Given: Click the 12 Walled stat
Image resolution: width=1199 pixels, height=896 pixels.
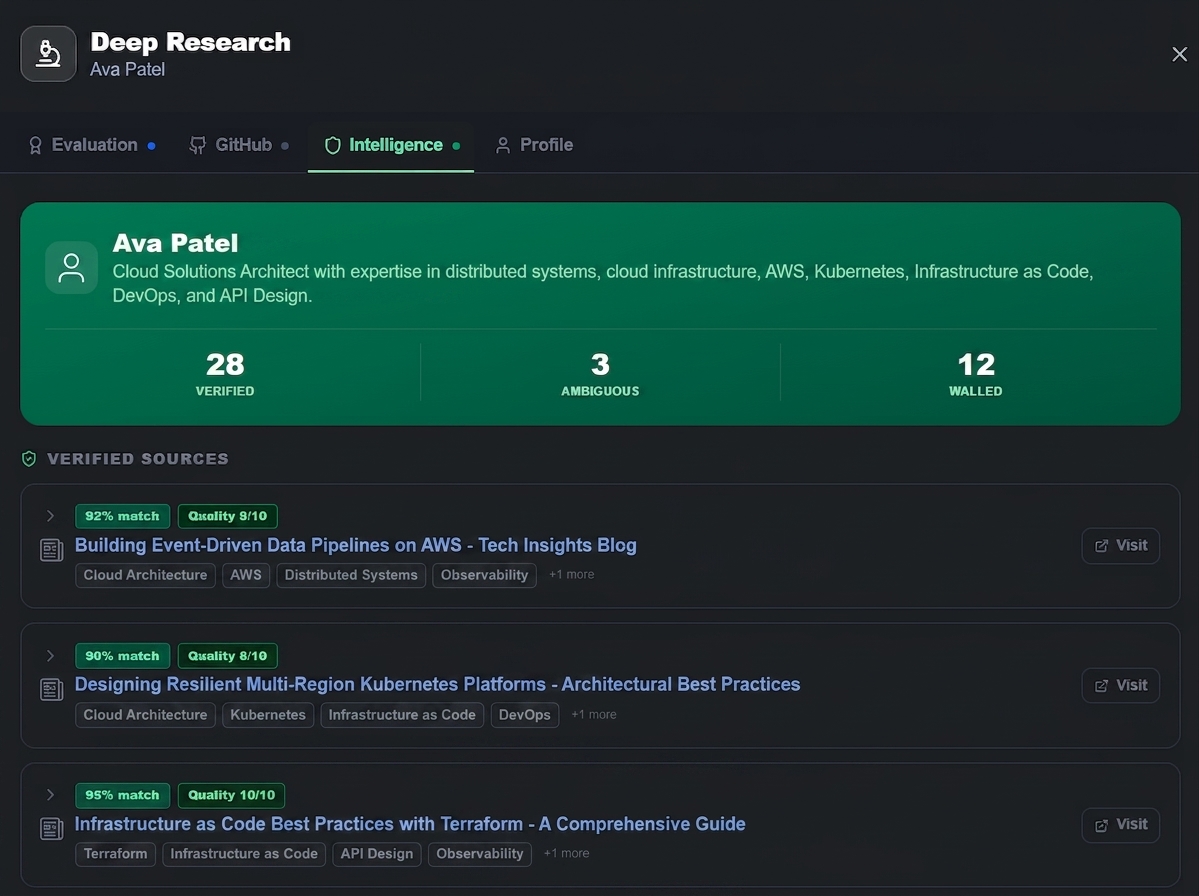Looking at the screenshot, I should click(x=976, y=373).
